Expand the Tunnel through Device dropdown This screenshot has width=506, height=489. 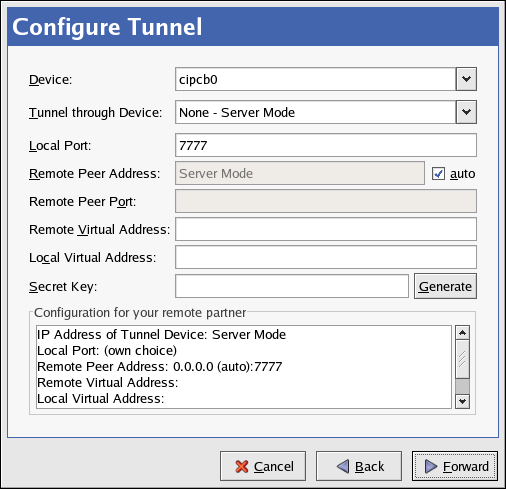click(x=466, y=112)
